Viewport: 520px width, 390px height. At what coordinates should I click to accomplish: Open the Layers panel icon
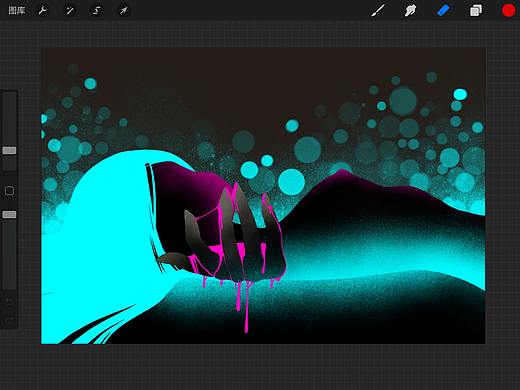[476, 11]
